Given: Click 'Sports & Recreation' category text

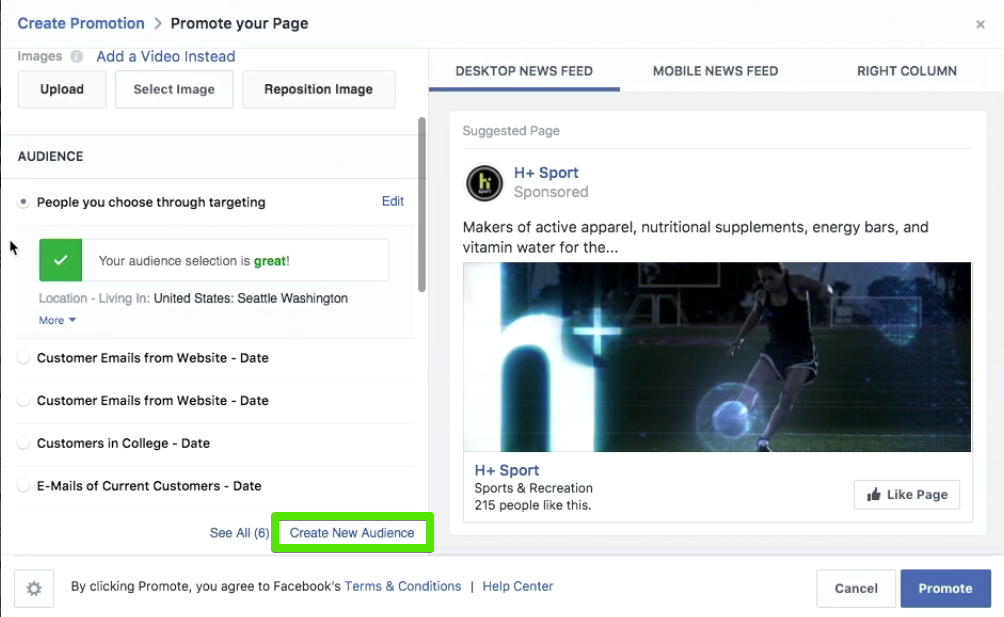Looking at the screenshot, I should click(533, 488).
